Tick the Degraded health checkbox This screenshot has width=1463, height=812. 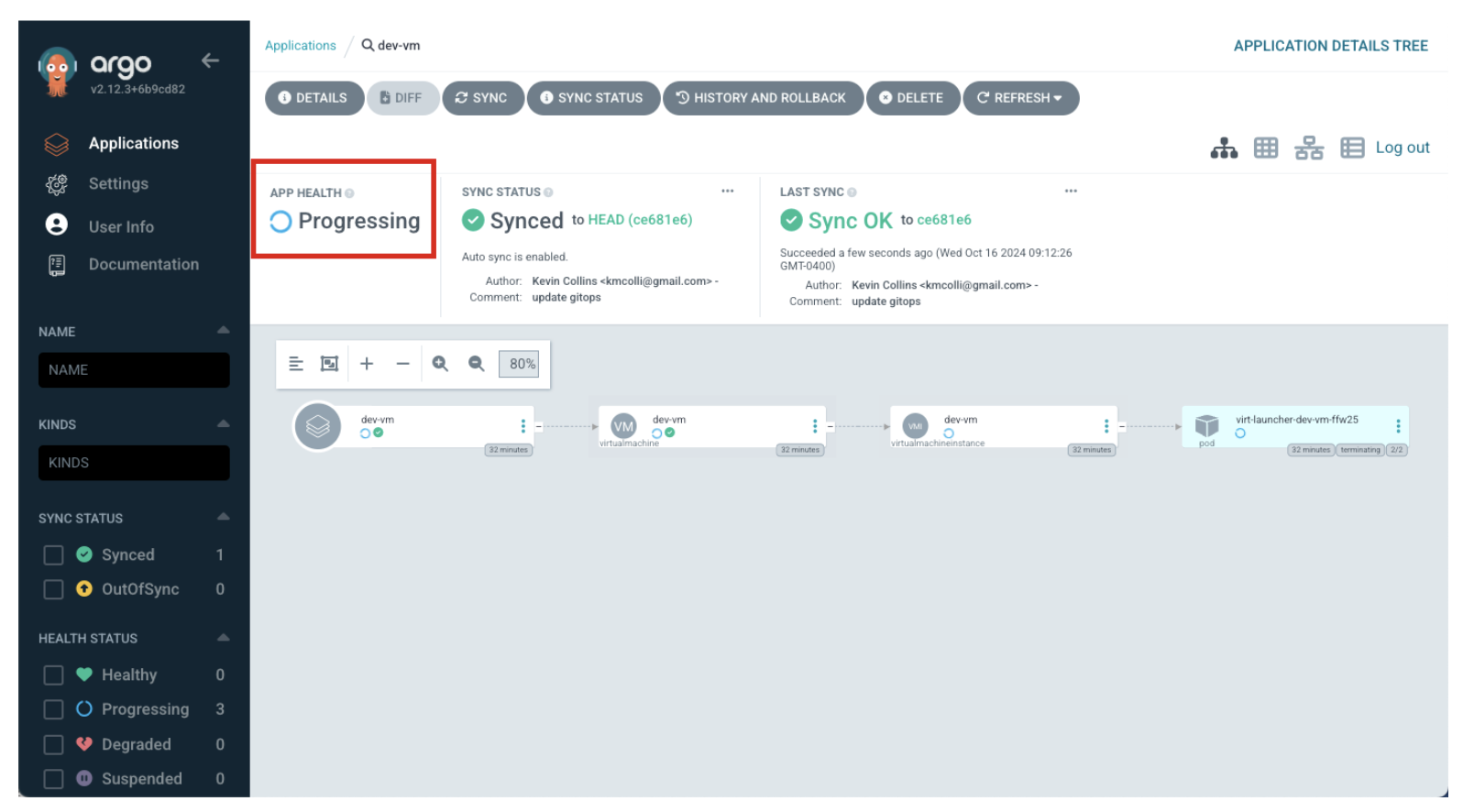pos(54,744)
